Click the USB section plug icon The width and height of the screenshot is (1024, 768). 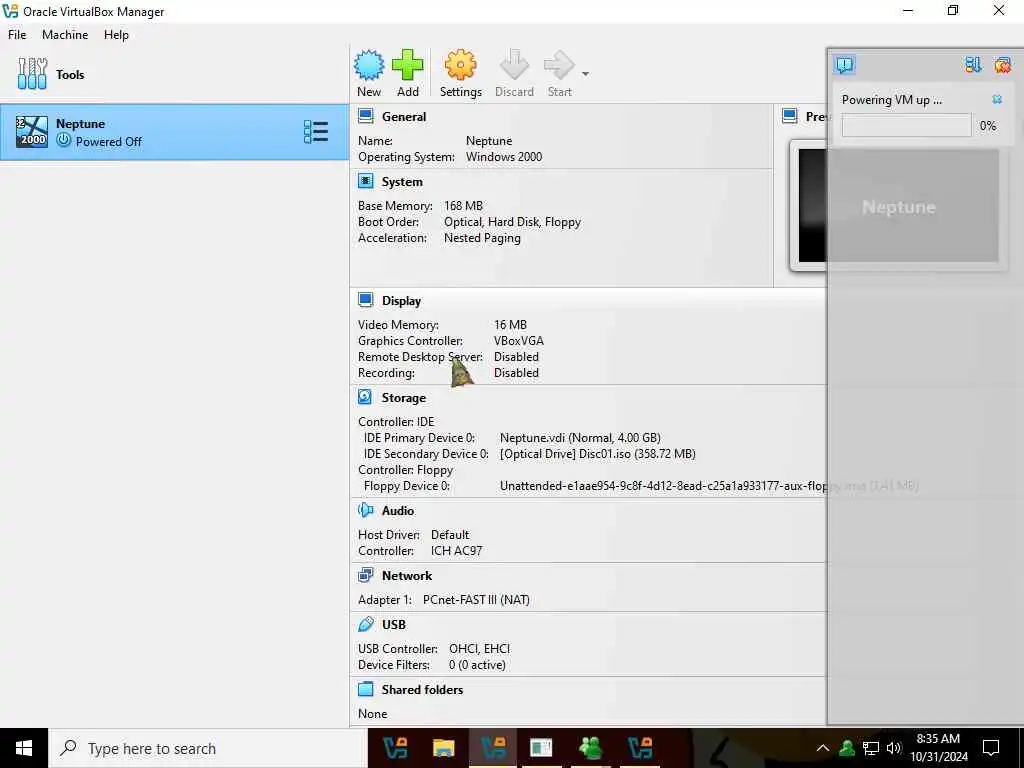[x=366, y=624]
